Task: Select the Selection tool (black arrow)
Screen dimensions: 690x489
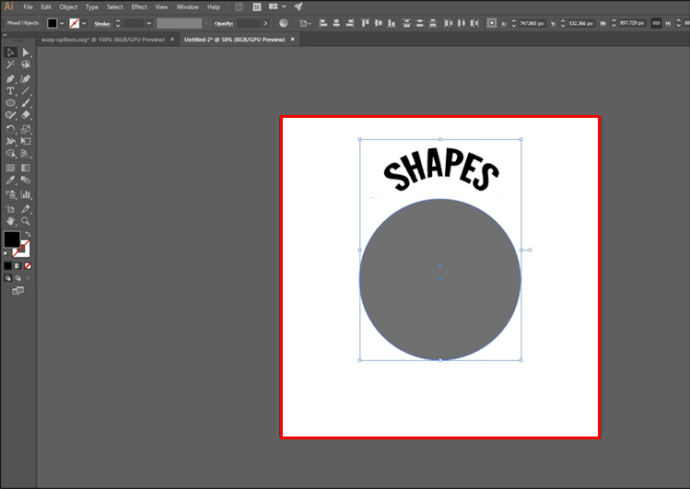Action: click(x=10, y=52)
